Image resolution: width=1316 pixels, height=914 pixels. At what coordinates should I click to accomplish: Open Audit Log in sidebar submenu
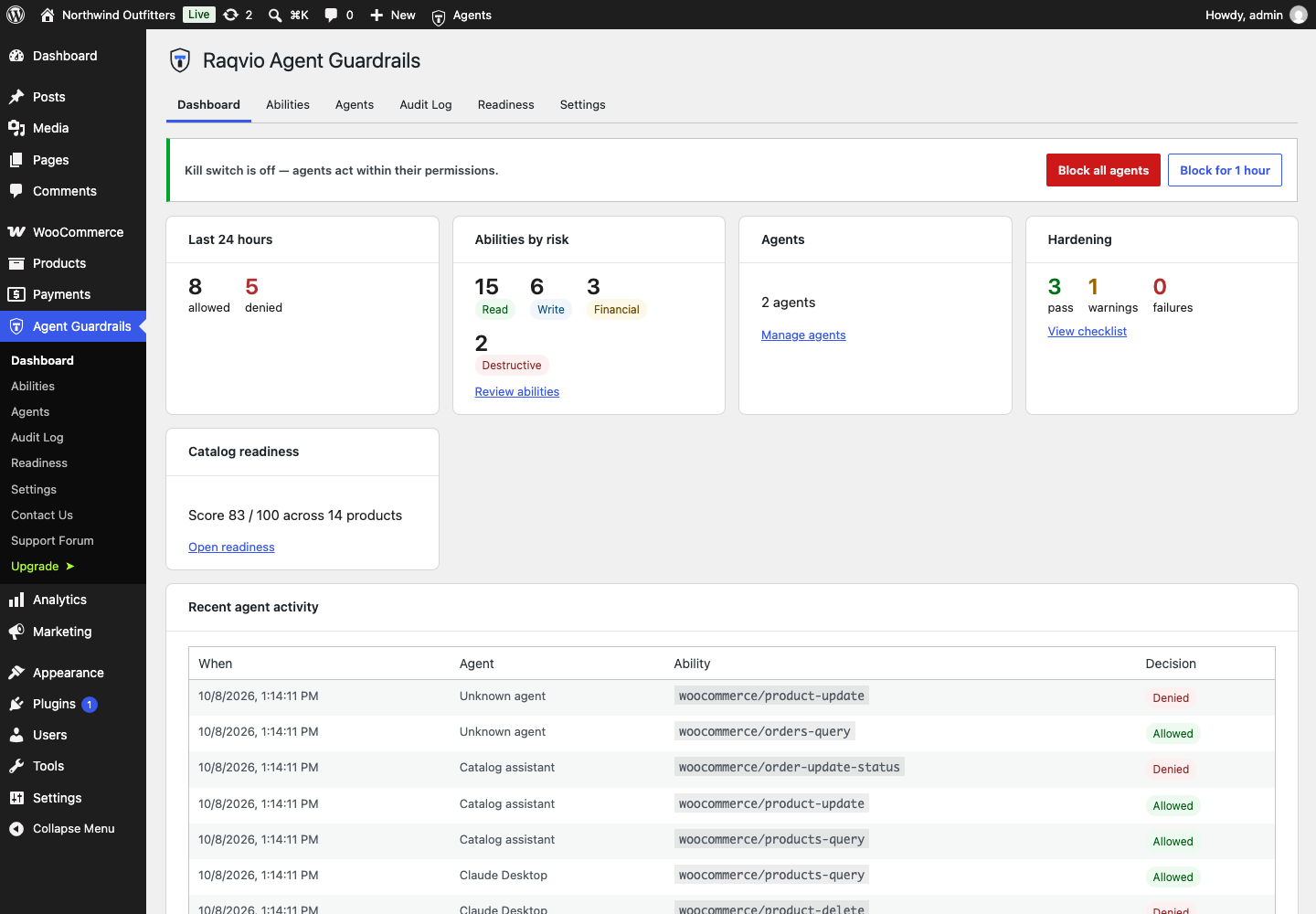37,438
